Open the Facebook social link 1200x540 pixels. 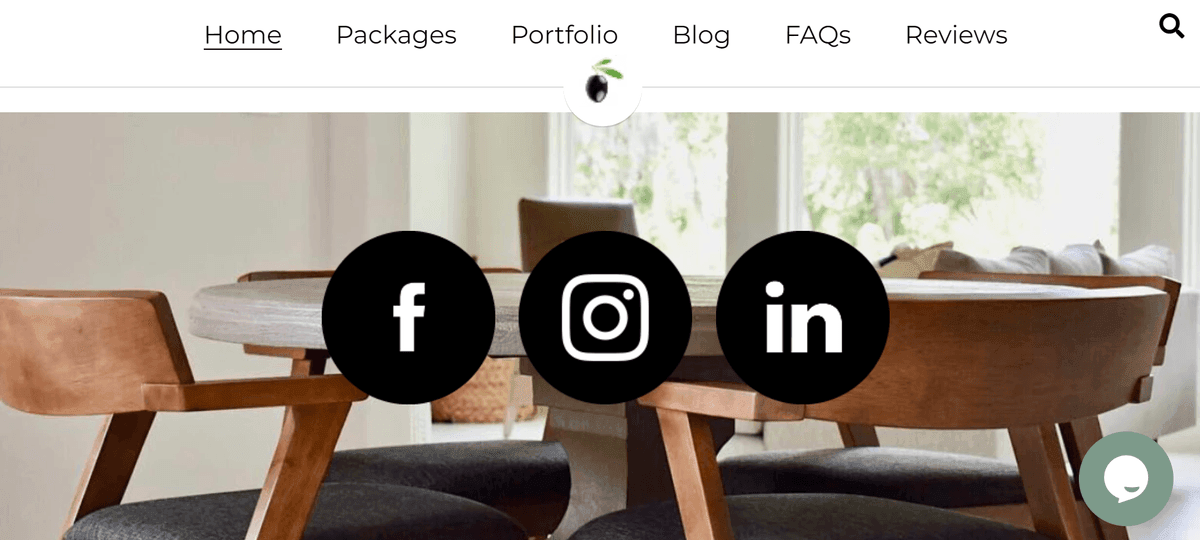click(x=408, y=317)
